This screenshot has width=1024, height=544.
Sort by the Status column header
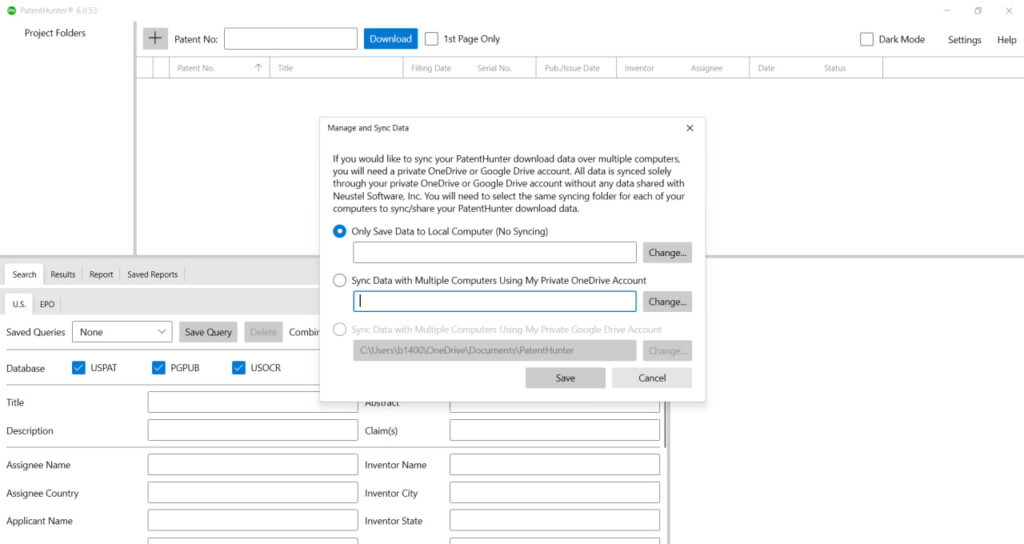point(835,68)
